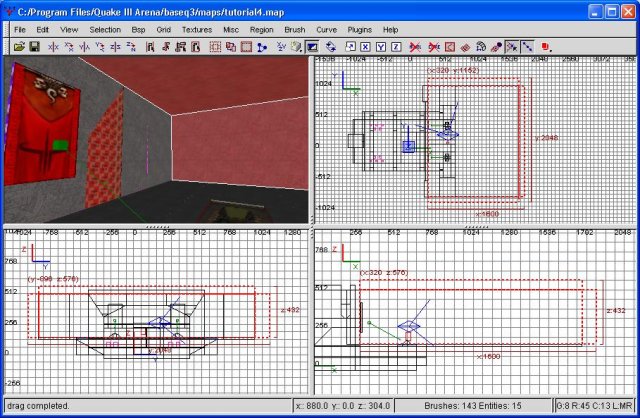Click the CSG Subtract dotted-square icon
The height and width of the screenshot is (418, 640).
[x=215, y=47]
